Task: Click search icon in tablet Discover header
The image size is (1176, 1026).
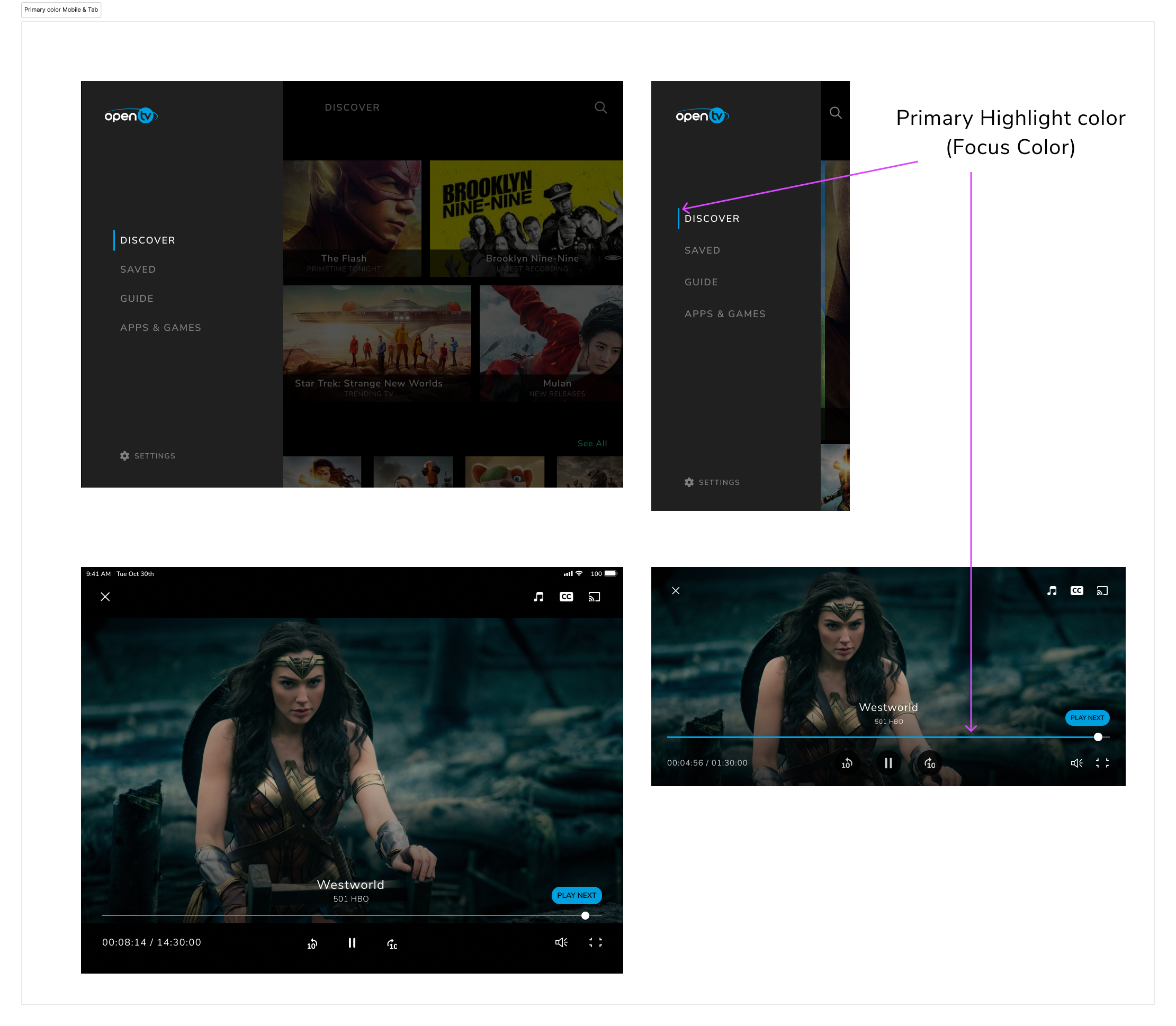Action: [x=600, y=107]
